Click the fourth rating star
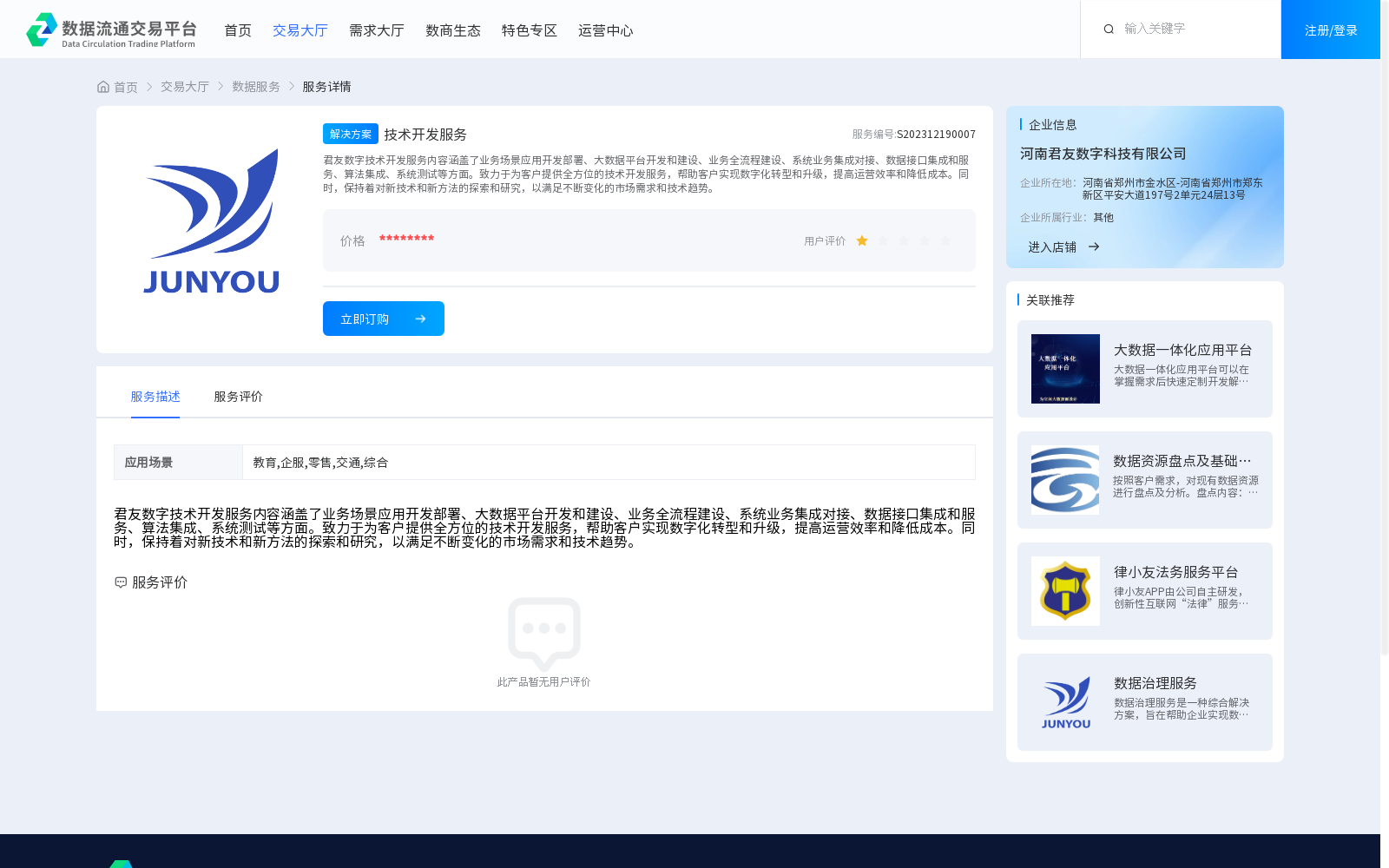Screen dimensions: 1389x868 [x=925, y=240]
